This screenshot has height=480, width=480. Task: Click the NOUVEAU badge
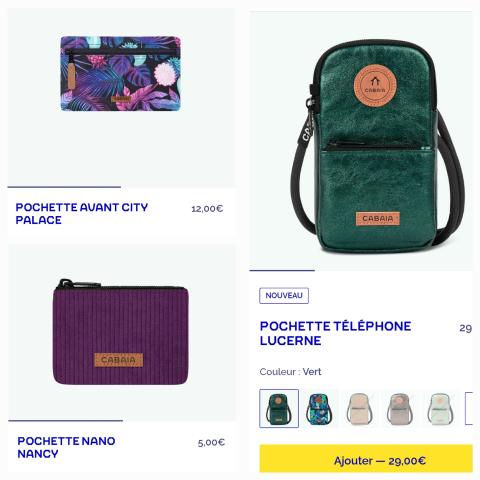pos(284,296)
